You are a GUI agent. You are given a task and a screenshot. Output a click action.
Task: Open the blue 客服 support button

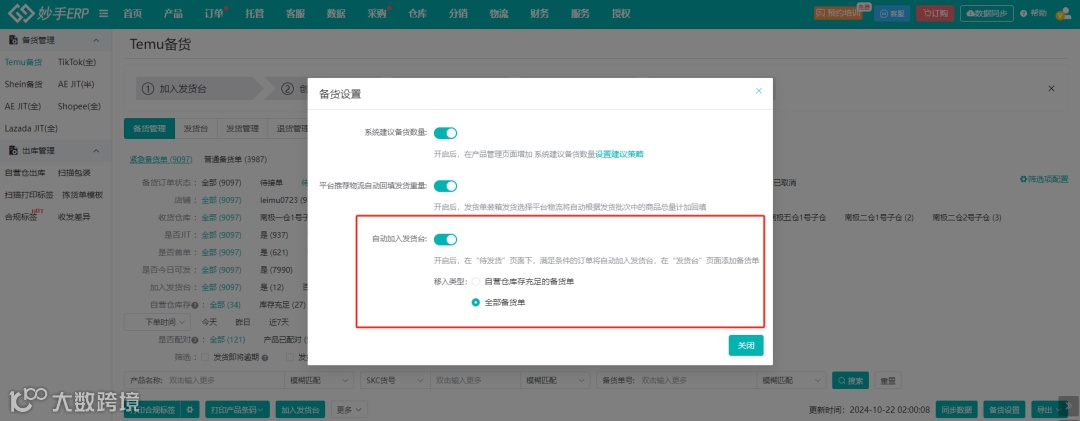click(x=892, y=13)
